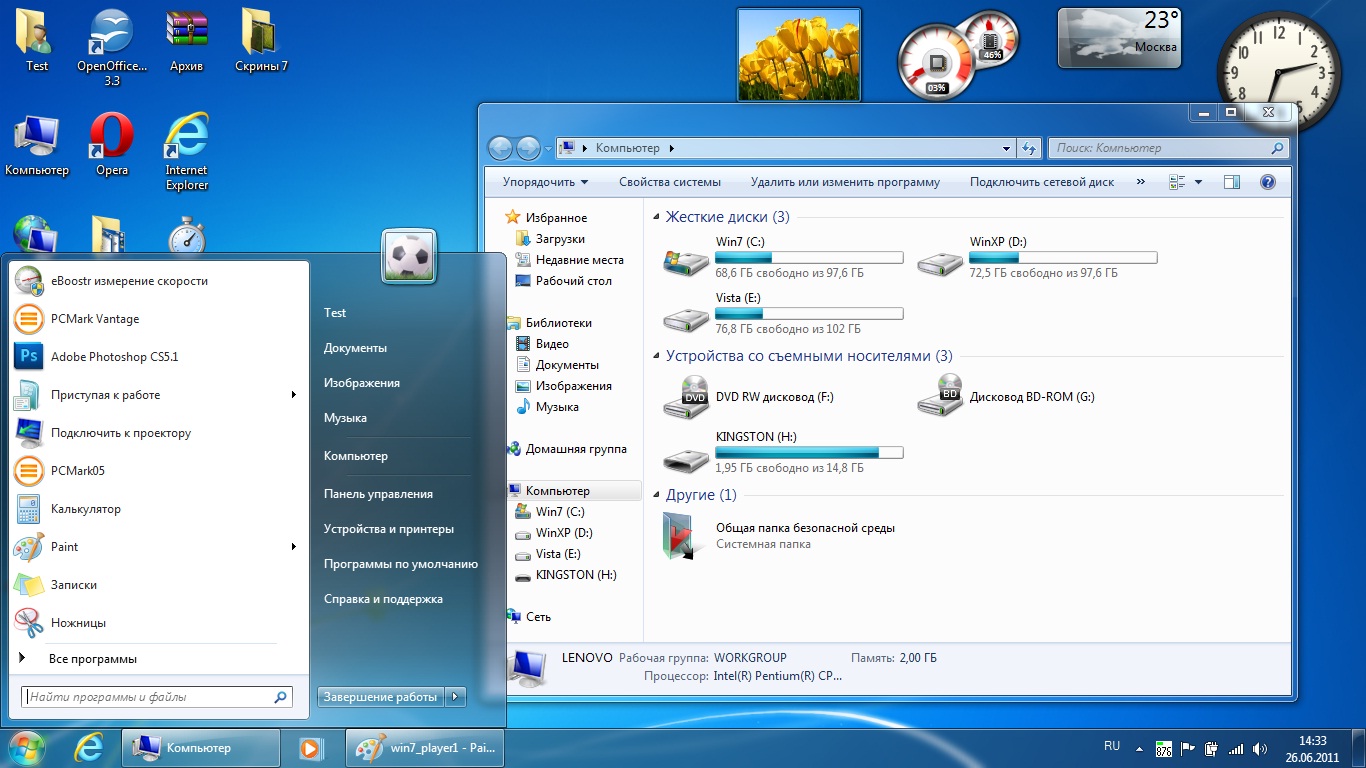The height and width of the screenshot is (768, 1366).
Task: Expand the Paint recent files arrow
Action: click(x=294, y=547)
